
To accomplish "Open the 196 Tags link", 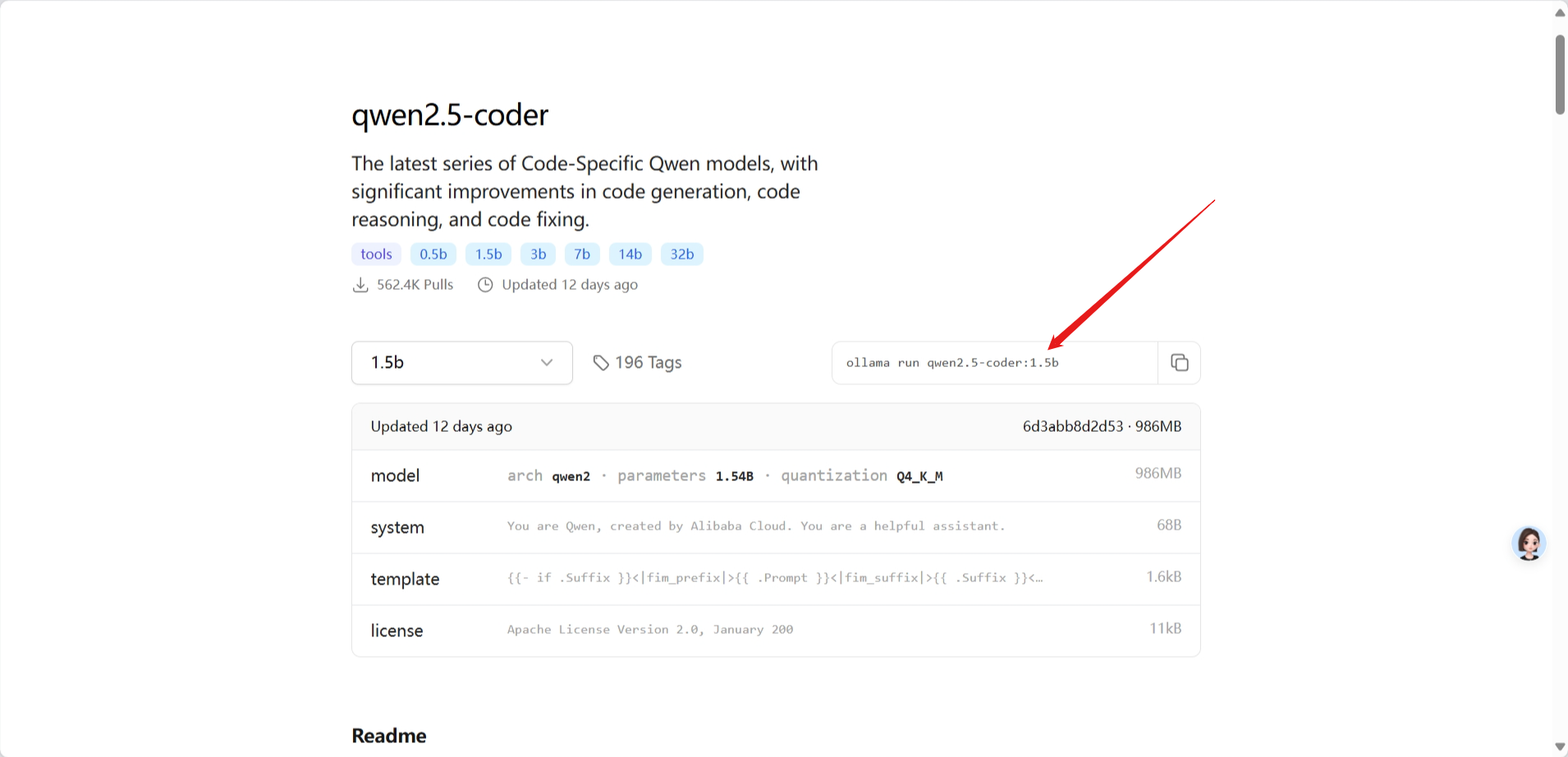I will click(x=648, y=363).
